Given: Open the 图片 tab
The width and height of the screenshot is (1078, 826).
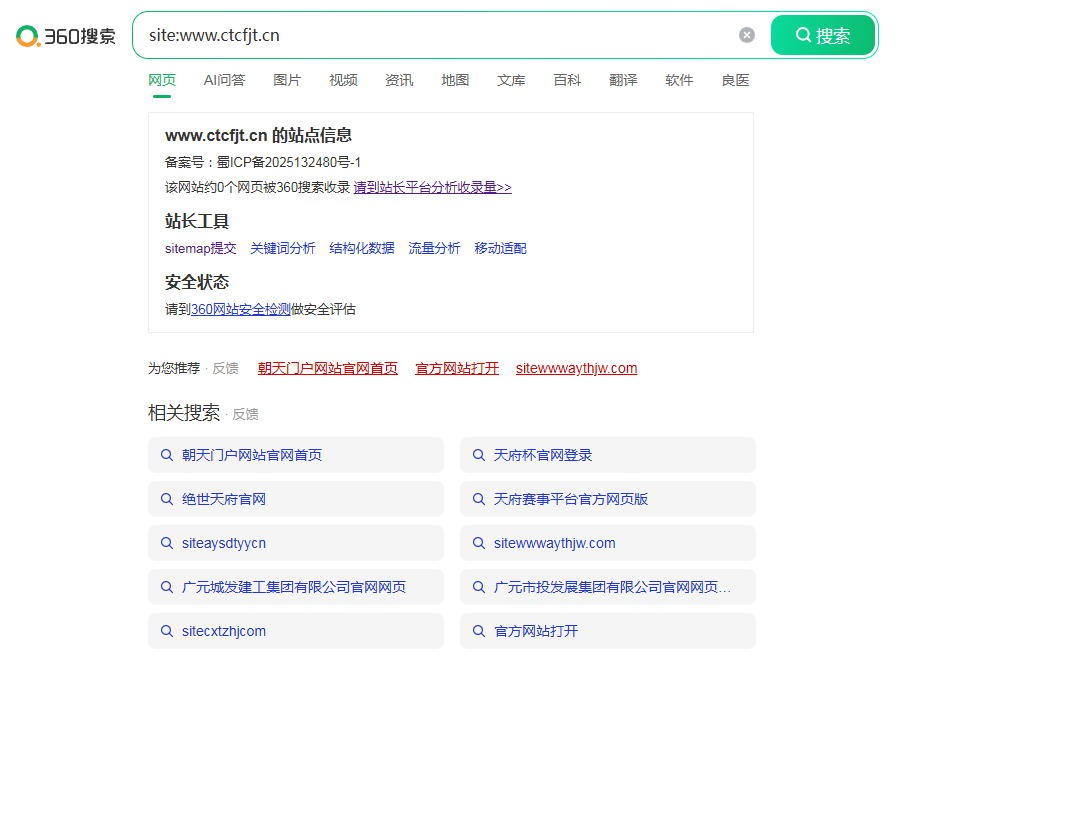Looking at the screenshot, I should 287,80.
